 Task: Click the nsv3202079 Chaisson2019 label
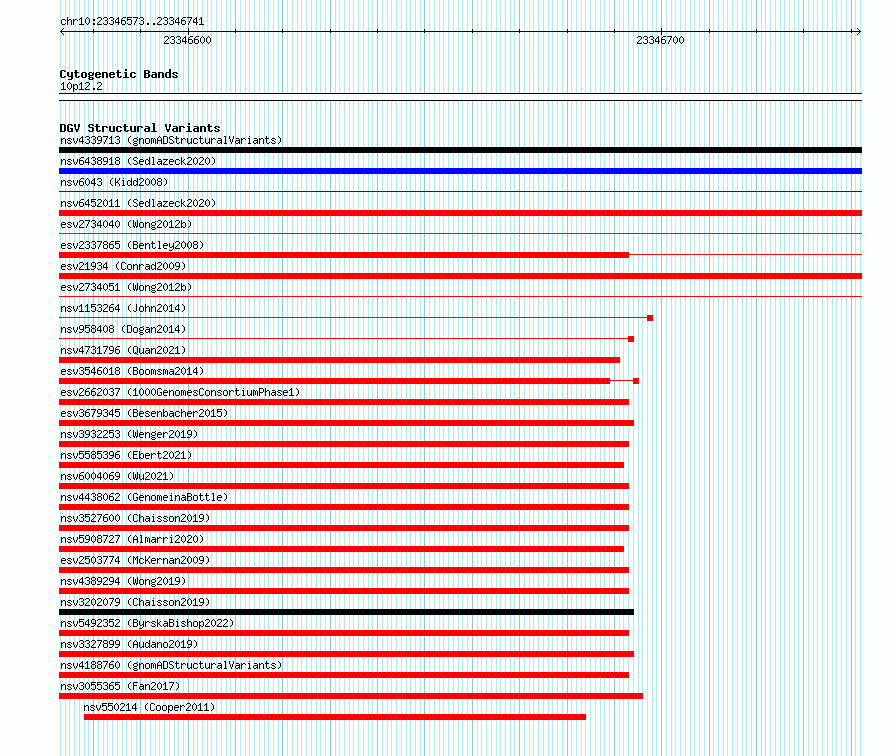pos(135,602)
